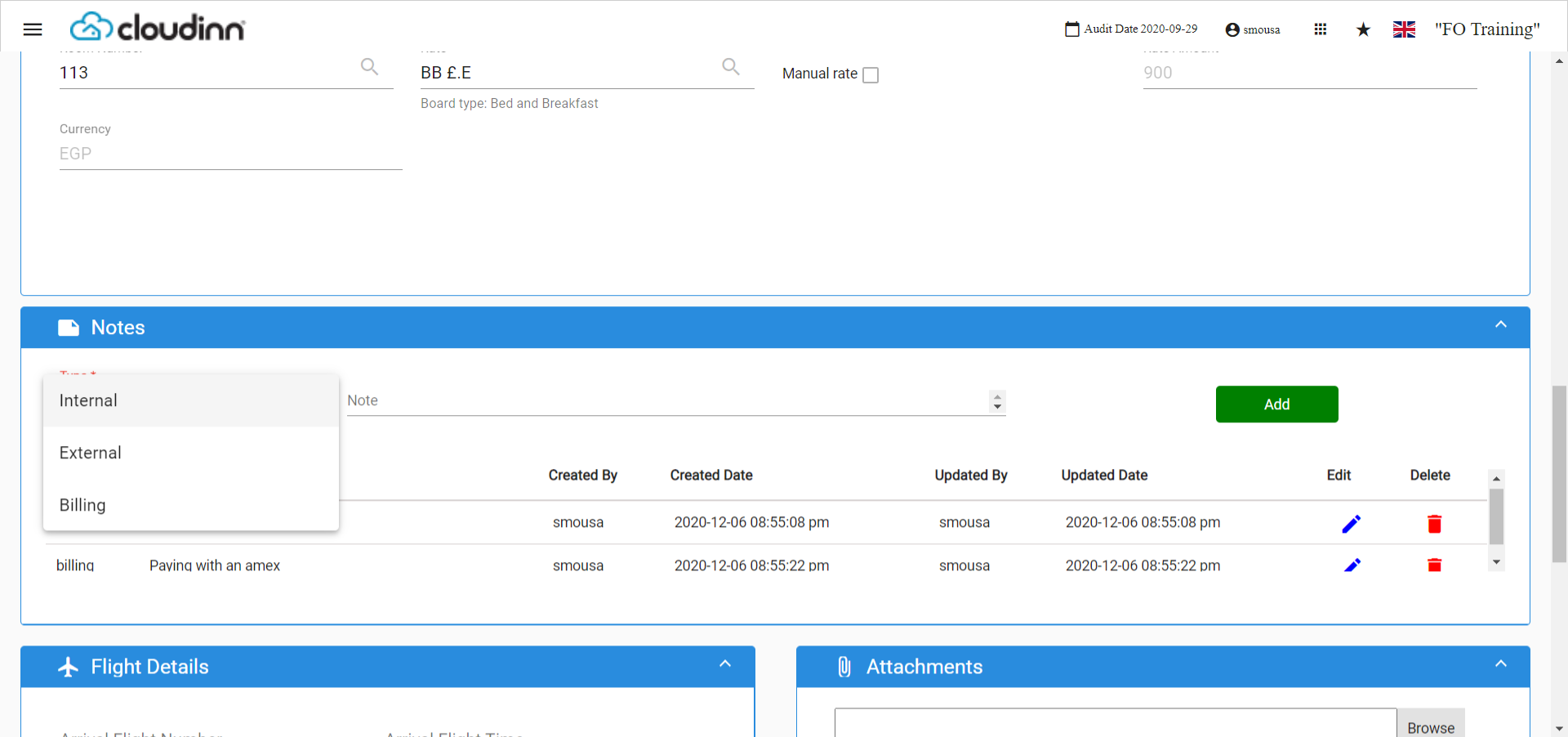Click the Currency field showing EGP

[x=231, y=154]
